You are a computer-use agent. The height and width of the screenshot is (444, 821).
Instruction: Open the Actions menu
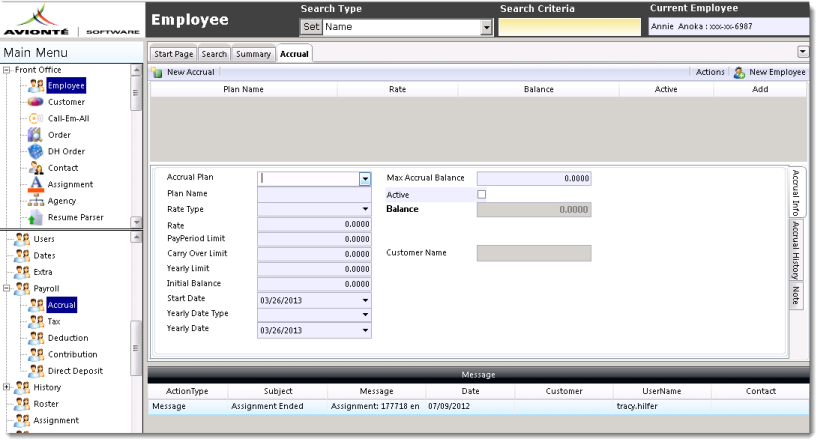click(x=709, y=72)
